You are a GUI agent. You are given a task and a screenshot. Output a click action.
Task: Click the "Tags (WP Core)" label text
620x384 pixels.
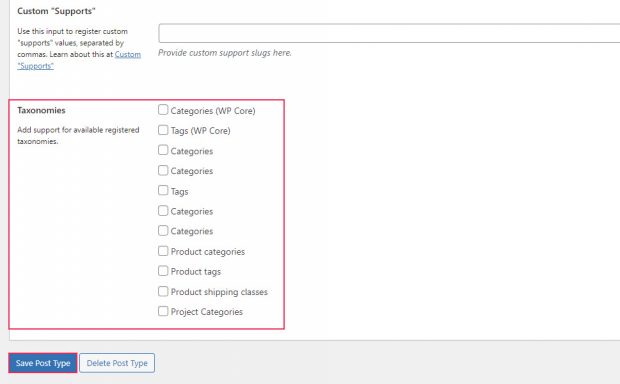pos(200,131)
